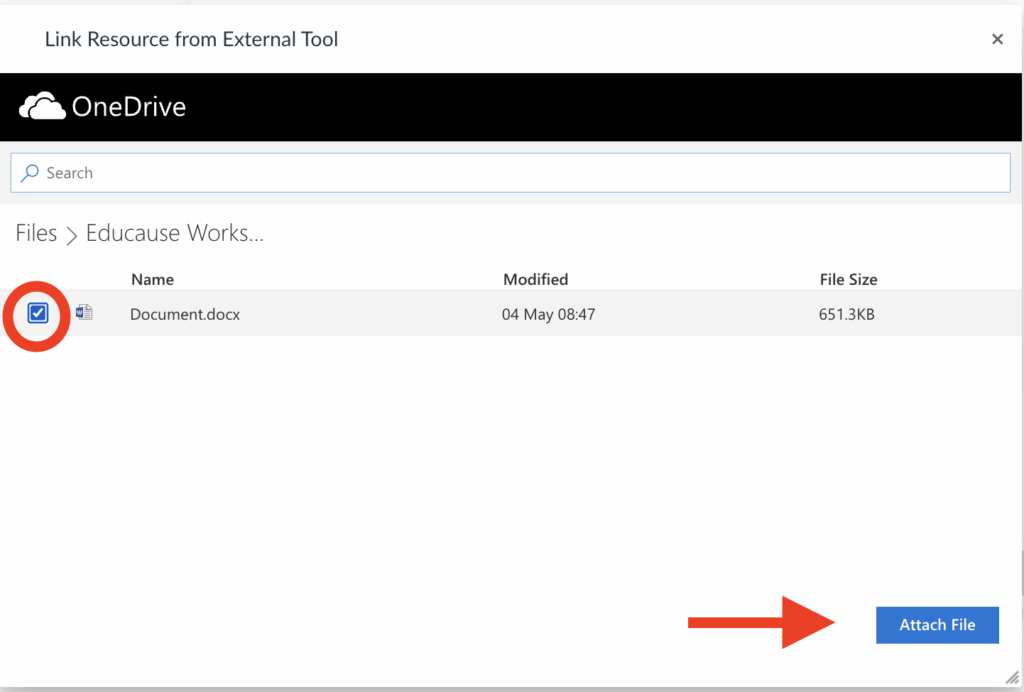Select the Document.docx file row
The height and width of the screenshot is (692, 1024).
[400, 313]
